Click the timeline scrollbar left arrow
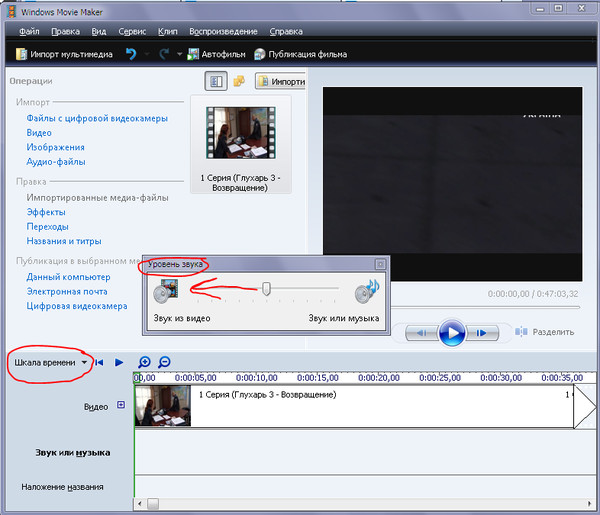 pyautogui.click(x=140, y=504)
